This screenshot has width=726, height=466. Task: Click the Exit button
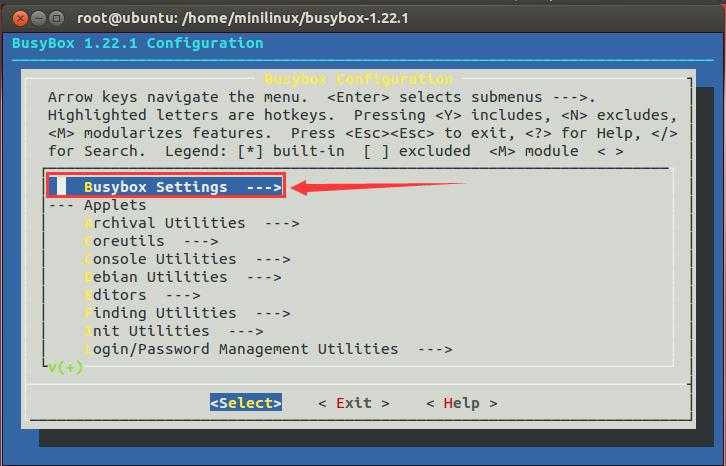coord(354,403)
